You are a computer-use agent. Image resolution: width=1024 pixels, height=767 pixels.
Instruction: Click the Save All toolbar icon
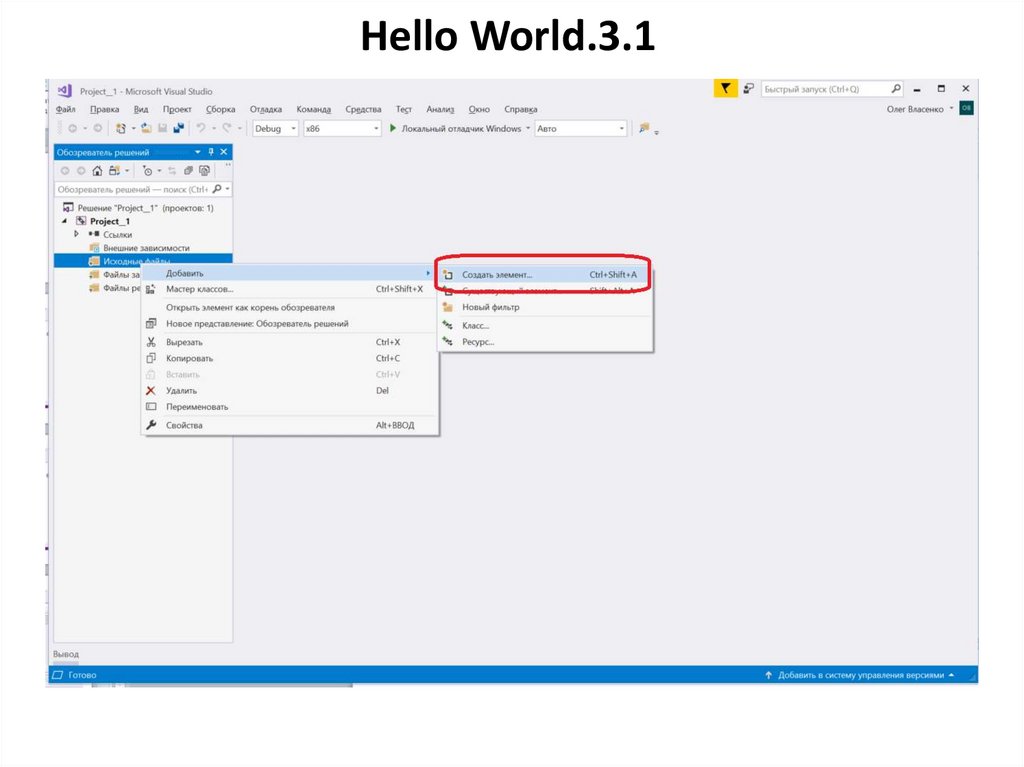click(178, 129)
